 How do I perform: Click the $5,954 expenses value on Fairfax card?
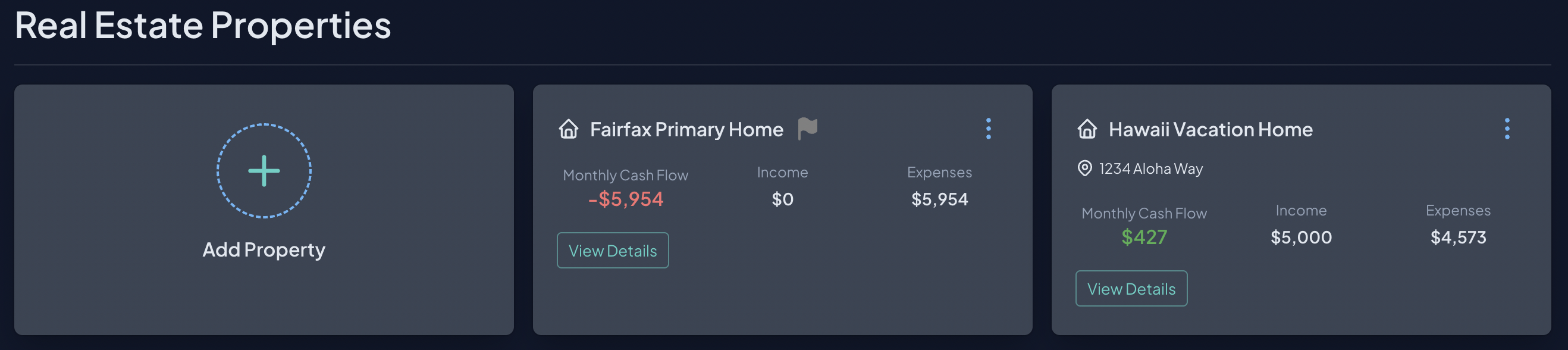point(940,199)
